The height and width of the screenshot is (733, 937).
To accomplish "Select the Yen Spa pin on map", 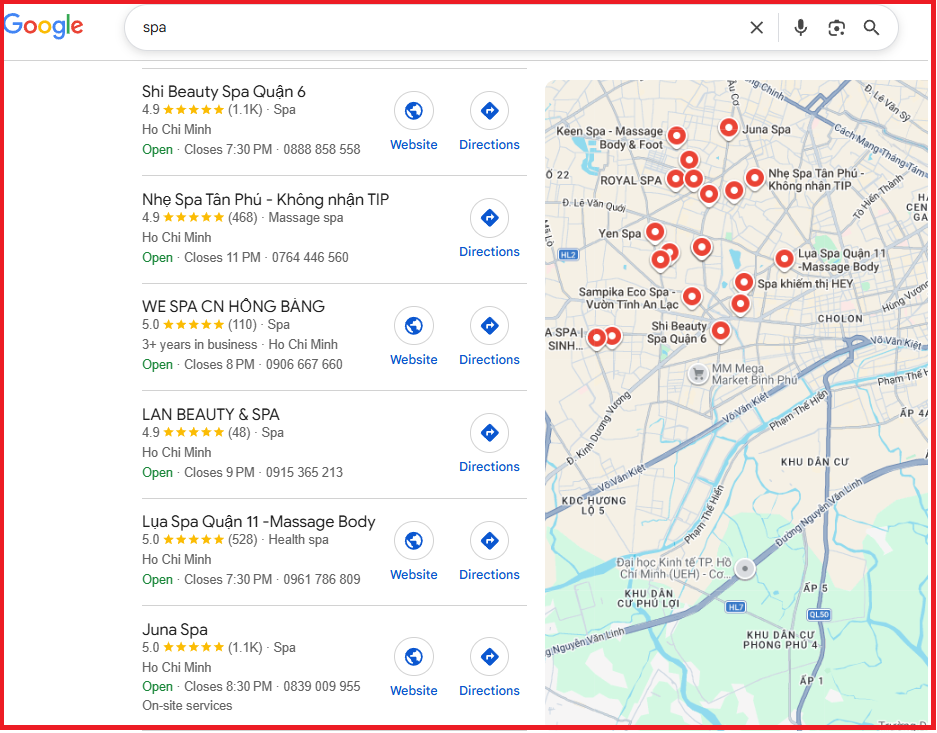I will point(655,232).
